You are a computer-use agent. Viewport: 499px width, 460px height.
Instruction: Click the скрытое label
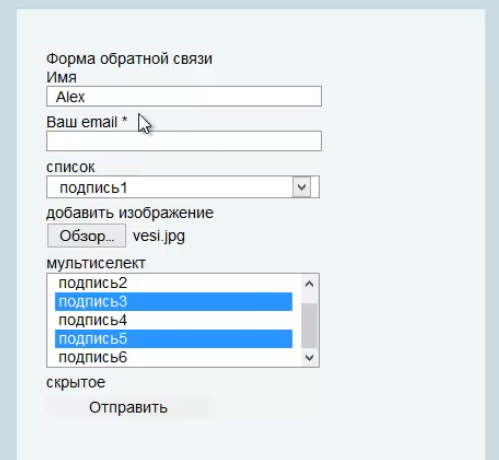(76, 382)
